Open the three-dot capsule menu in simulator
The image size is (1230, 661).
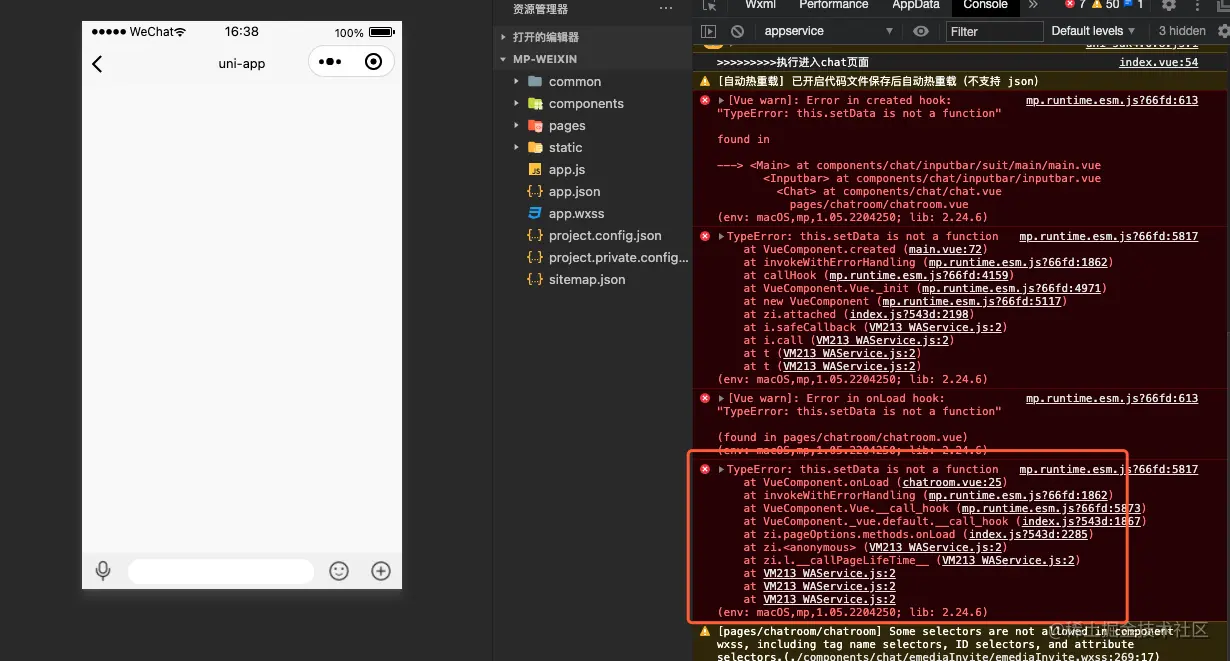330,62
